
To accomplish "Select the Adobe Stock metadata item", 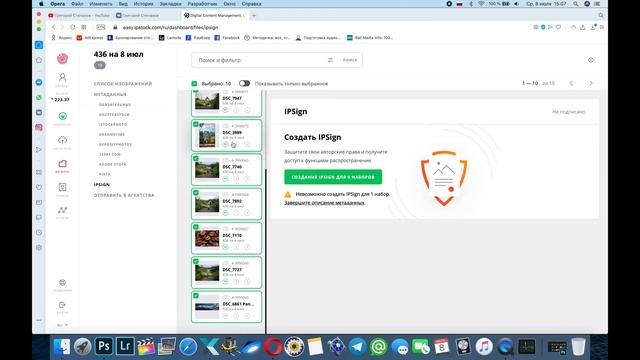I will [113, 164].
